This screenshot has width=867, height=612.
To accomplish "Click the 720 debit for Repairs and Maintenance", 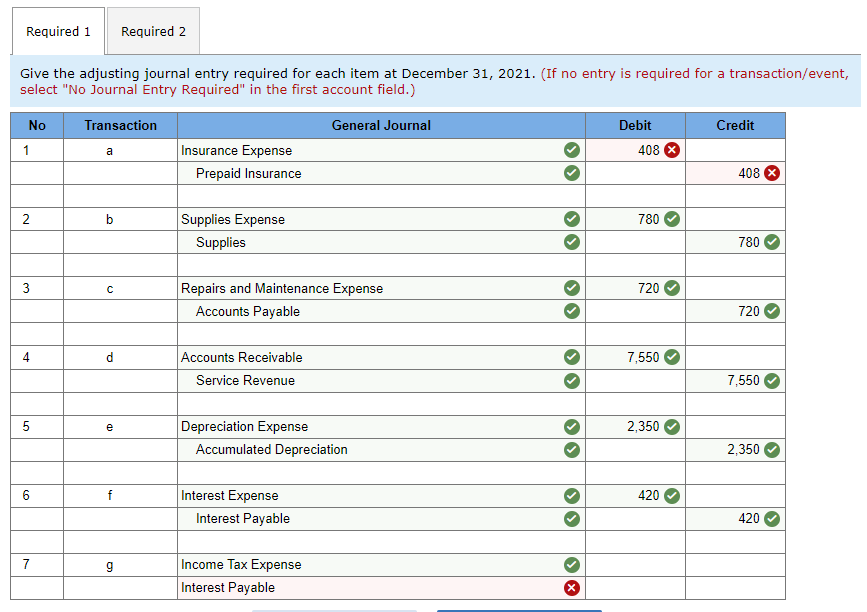I will (x=635, y=289).
